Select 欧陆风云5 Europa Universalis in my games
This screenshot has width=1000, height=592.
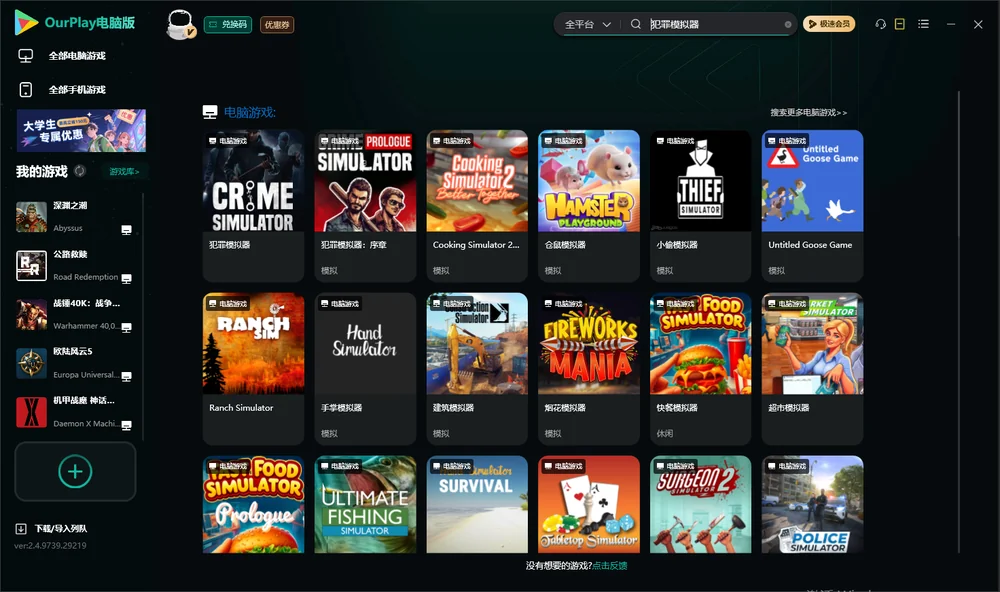(x=75, y=363)
